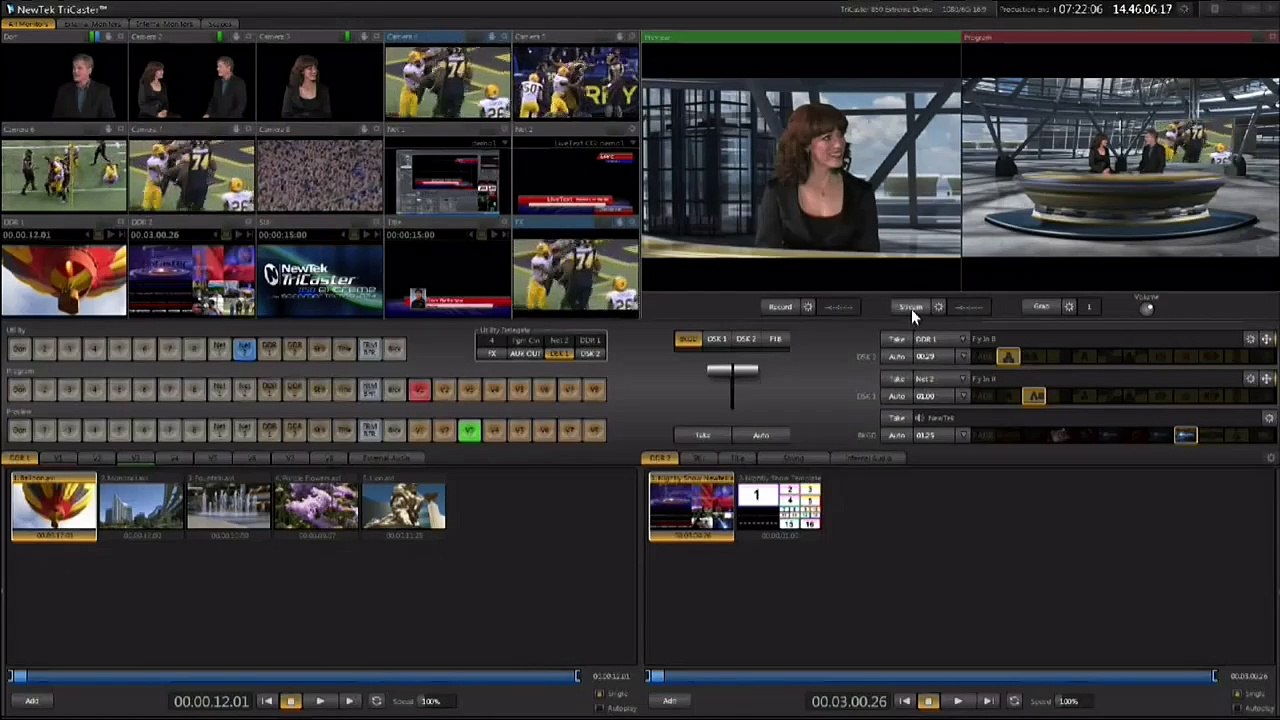
Task: Play DDR 2 clip
Action: click(957, 702)
